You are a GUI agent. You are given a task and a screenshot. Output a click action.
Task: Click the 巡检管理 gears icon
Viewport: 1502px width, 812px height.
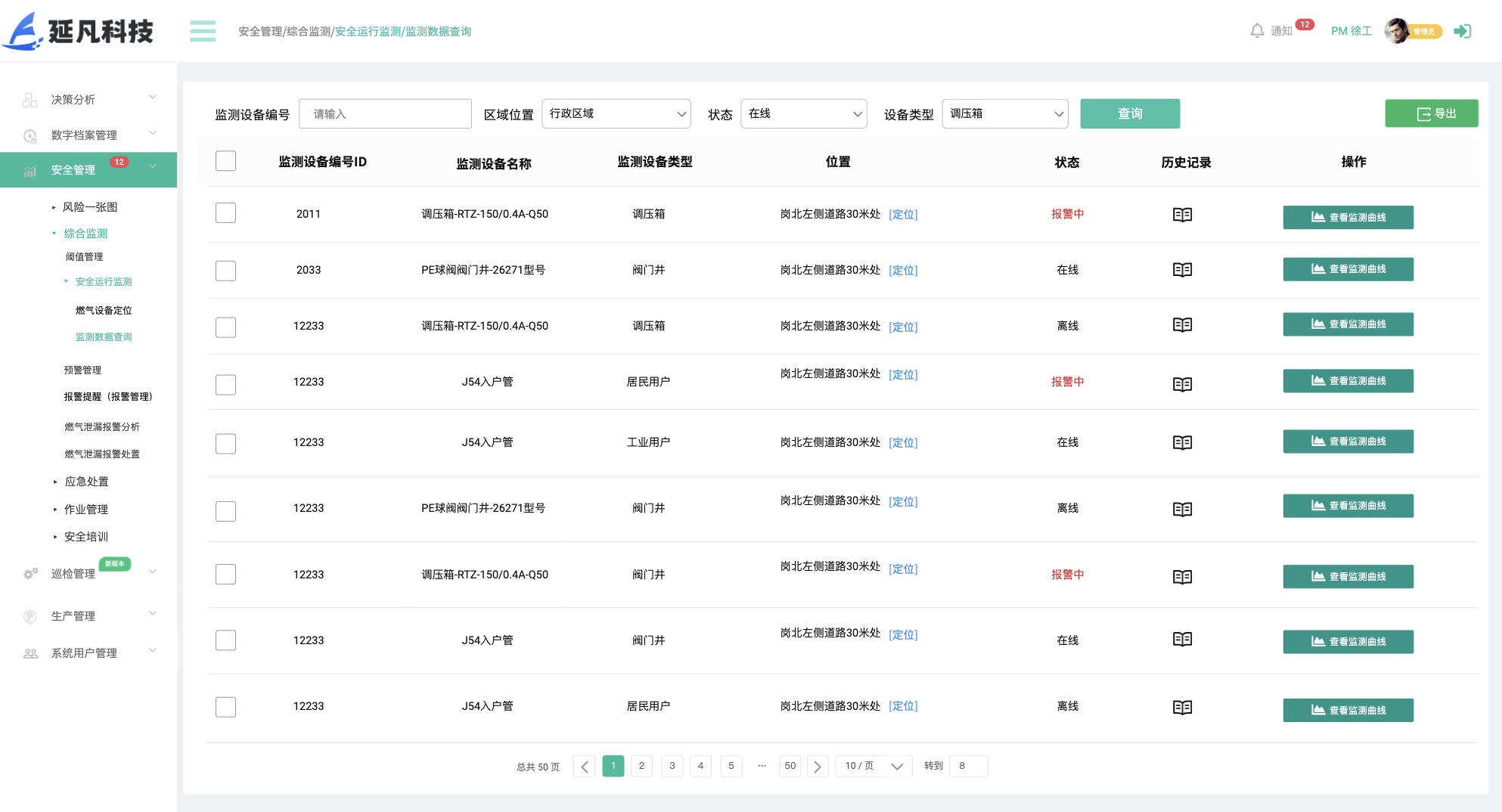click(30, 574)
